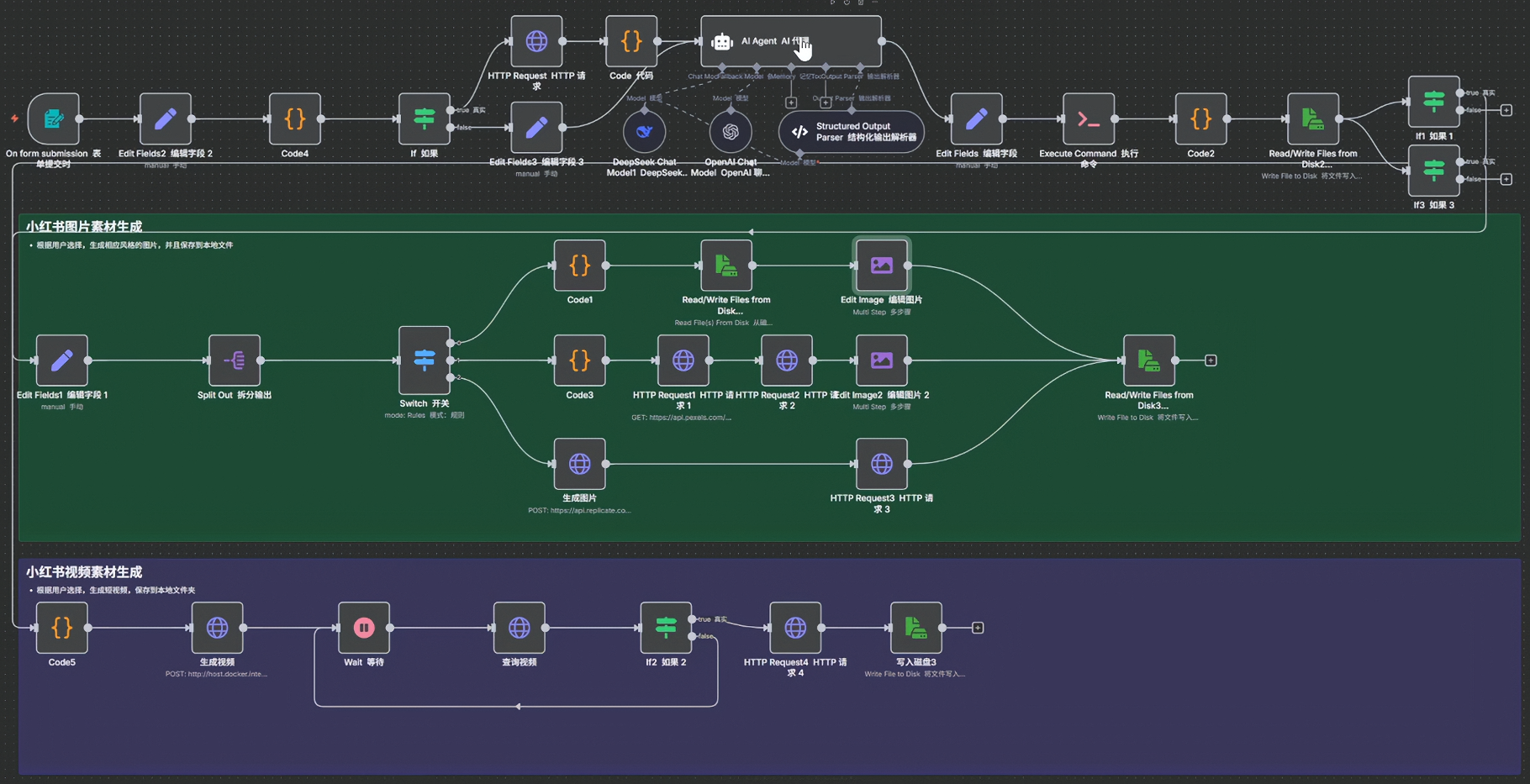Add node after Read/Write Files from Disk3

(x=1211, y=360)
